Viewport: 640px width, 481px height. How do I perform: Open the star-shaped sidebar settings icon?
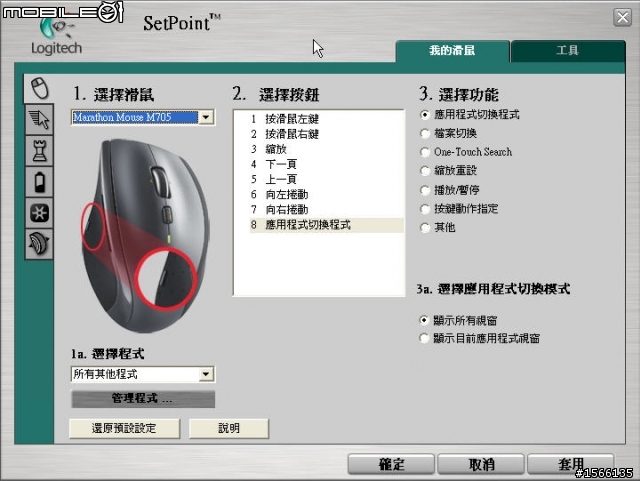click(x=39, y=213)
